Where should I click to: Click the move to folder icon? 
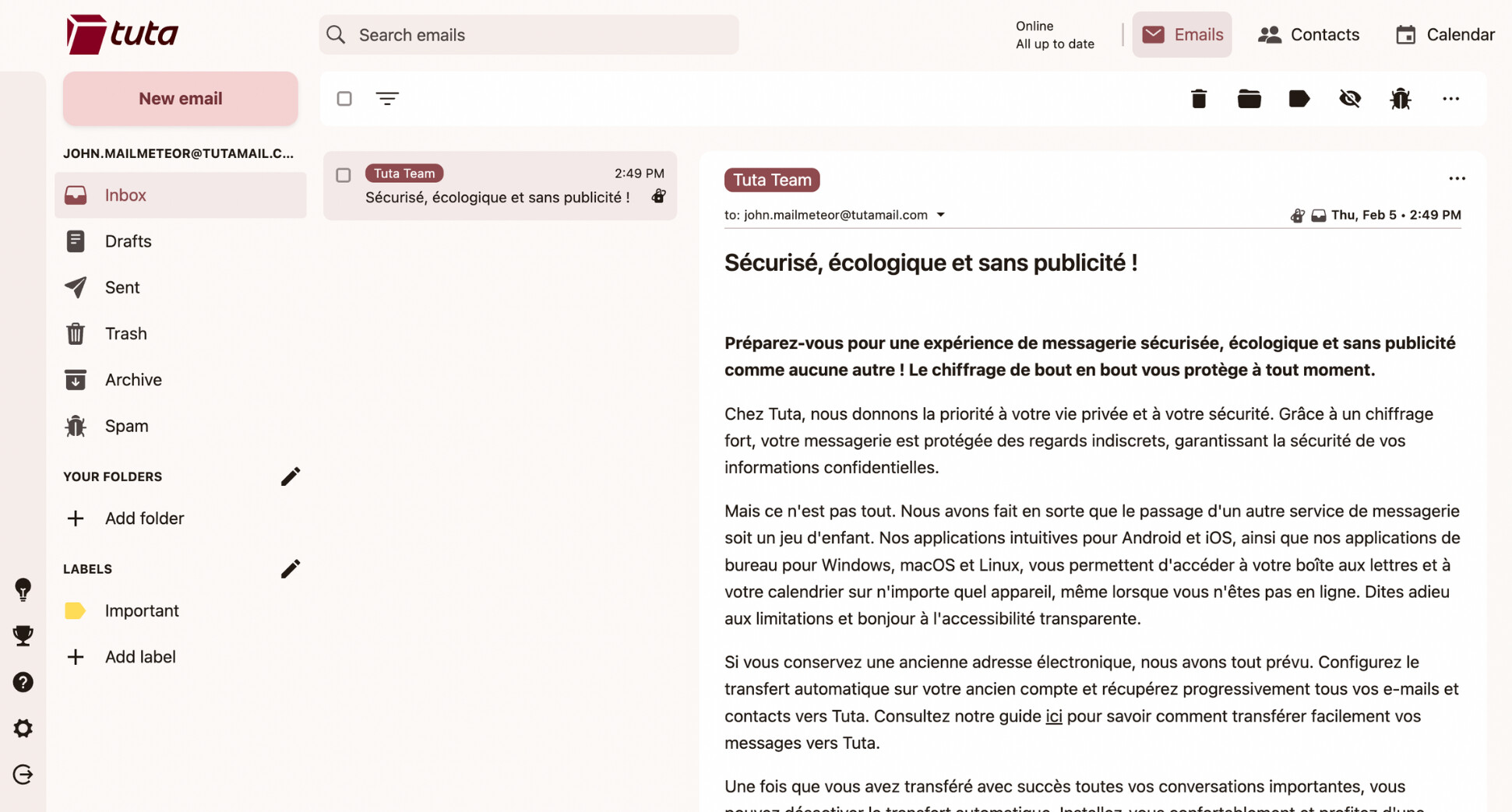click(x=1249, y=99)
